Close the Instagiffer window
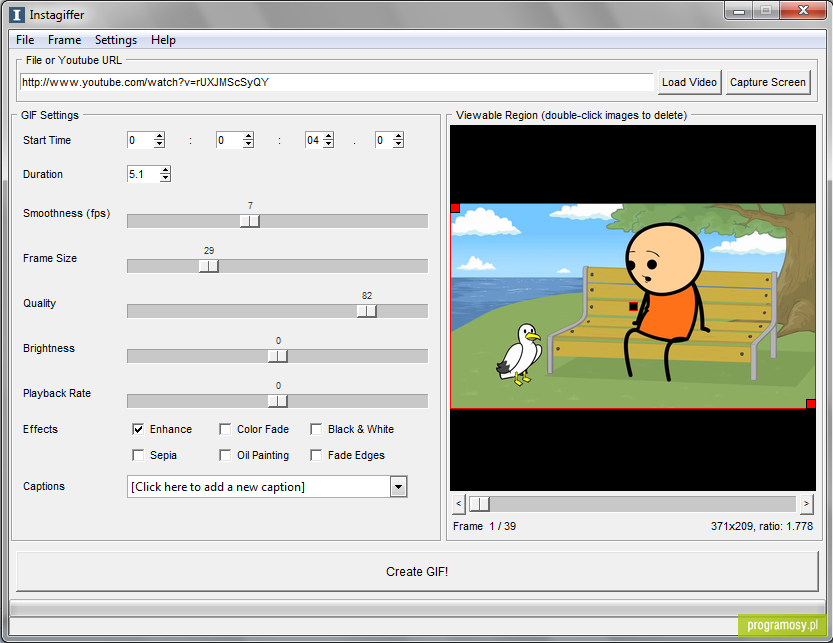The image size is (833, 643). (803, 11)
